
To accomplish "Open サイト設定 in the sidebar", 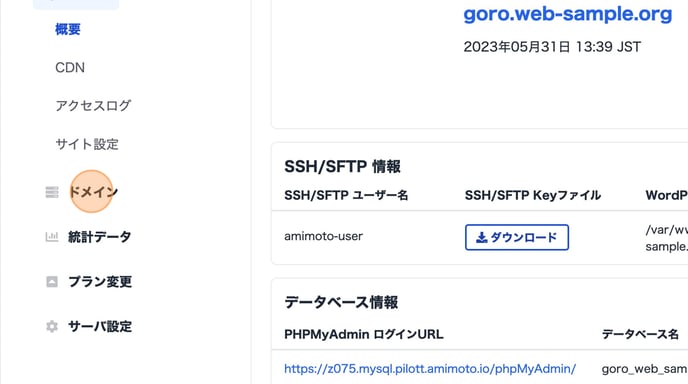I will point(87,144).
